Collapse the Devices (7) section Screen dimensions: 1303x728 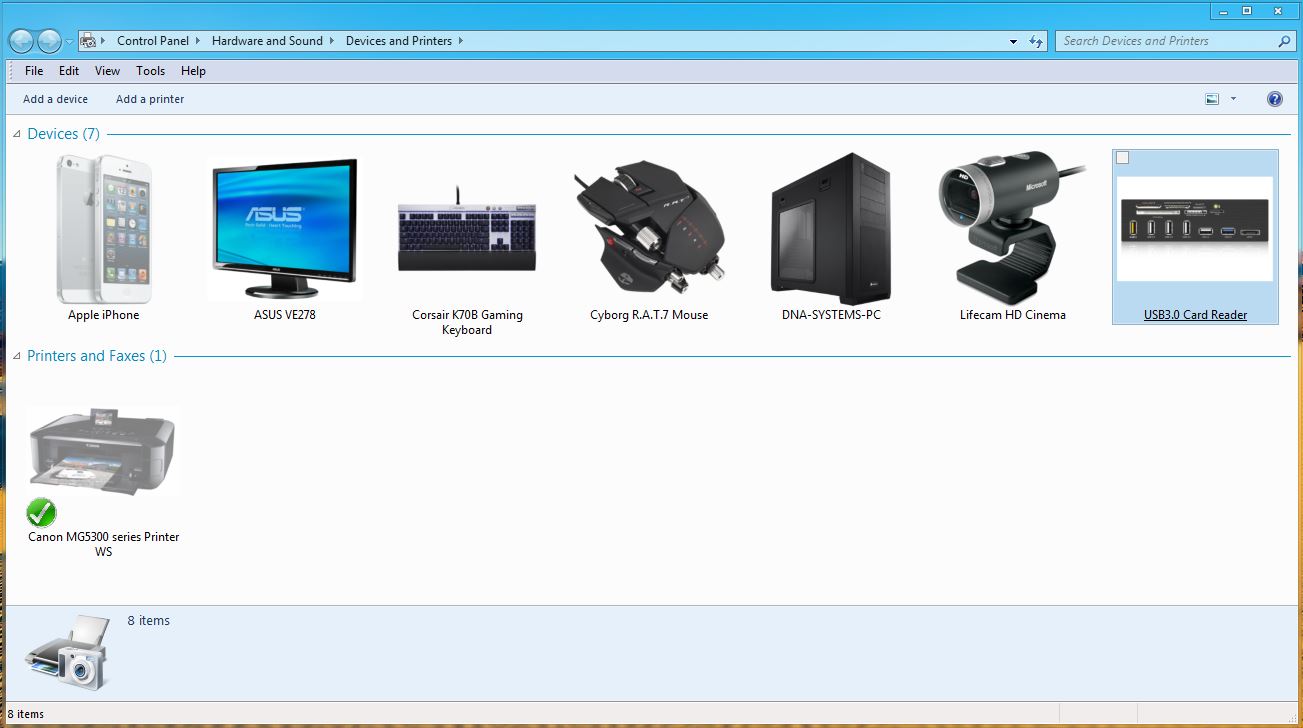(15, 133)
